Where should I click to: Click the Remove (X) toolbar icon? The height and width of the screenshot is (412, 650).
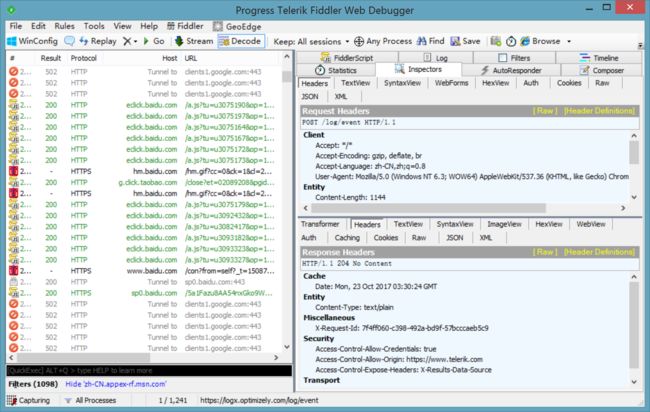[127, 41]
